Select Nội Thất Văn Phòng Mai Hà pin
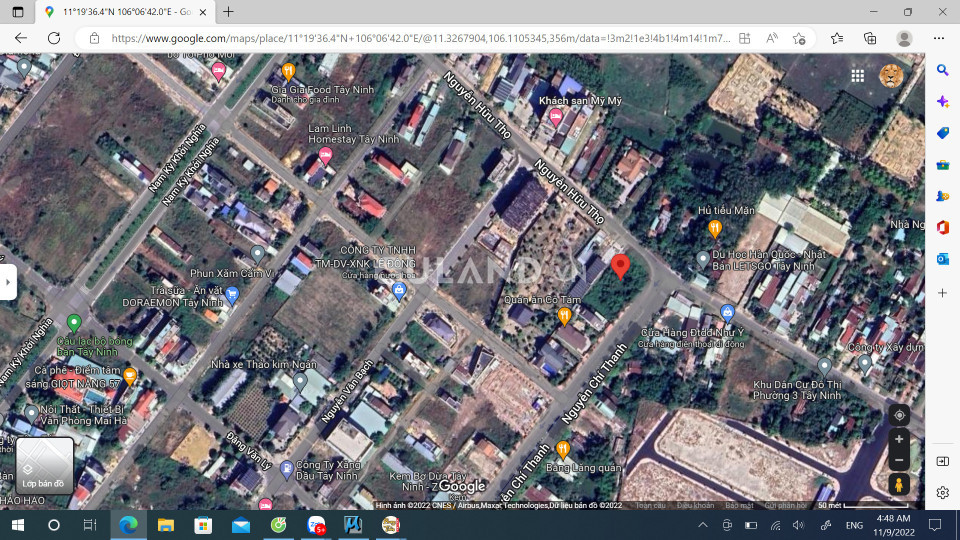 (31, 413)
